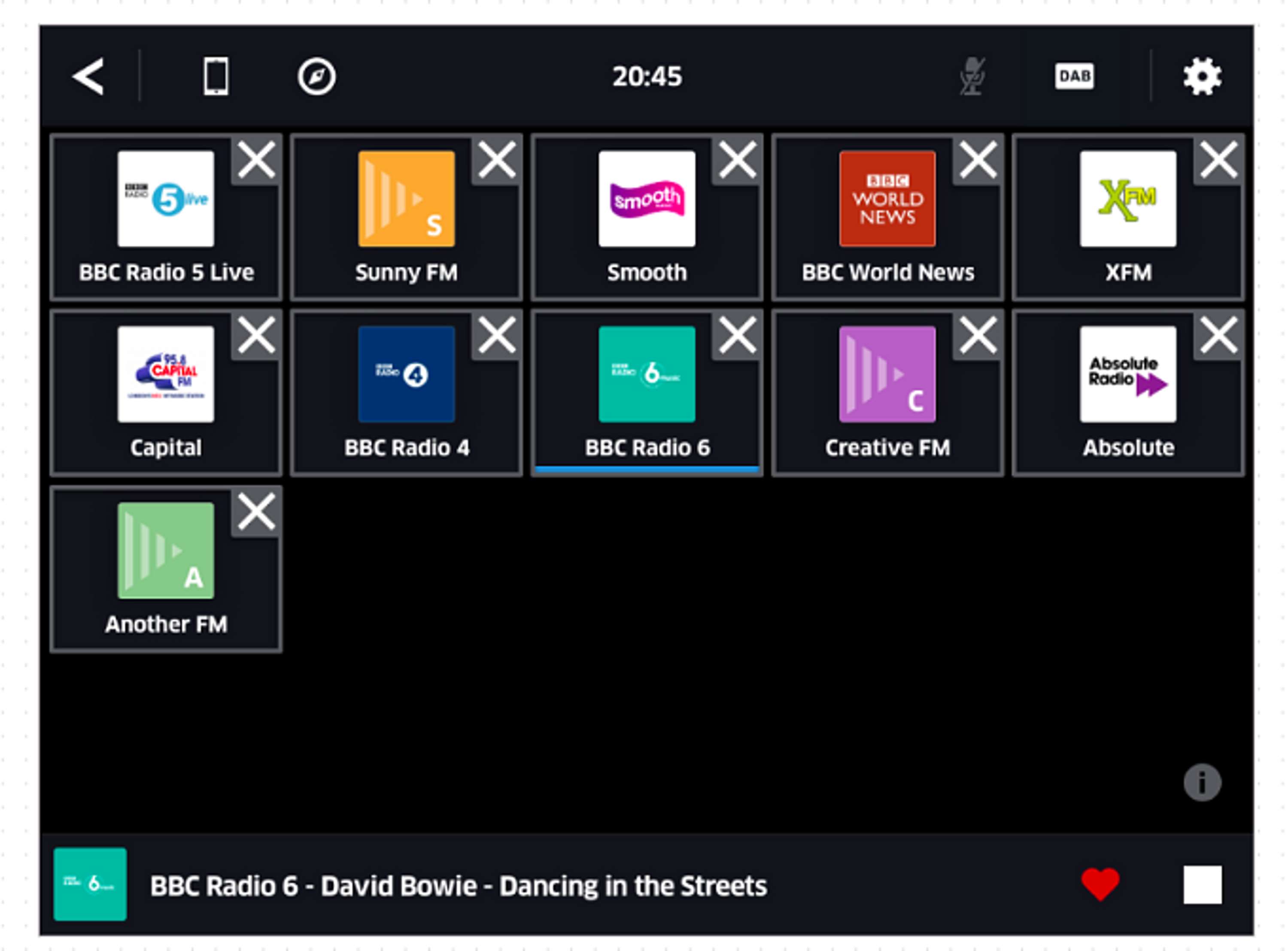The image size is (1288, 951).
Task: Click the 20:45 clock display
Action: tap(647, 76)
